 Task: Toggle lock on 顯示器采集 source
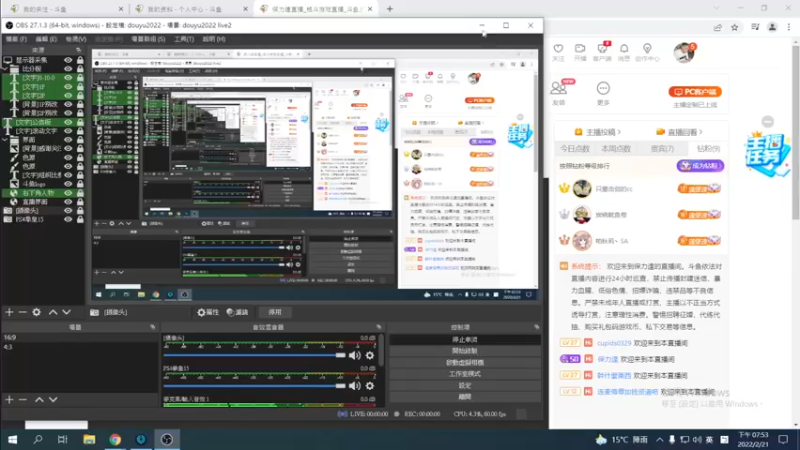pyautogui.click(x=80, y=60)
